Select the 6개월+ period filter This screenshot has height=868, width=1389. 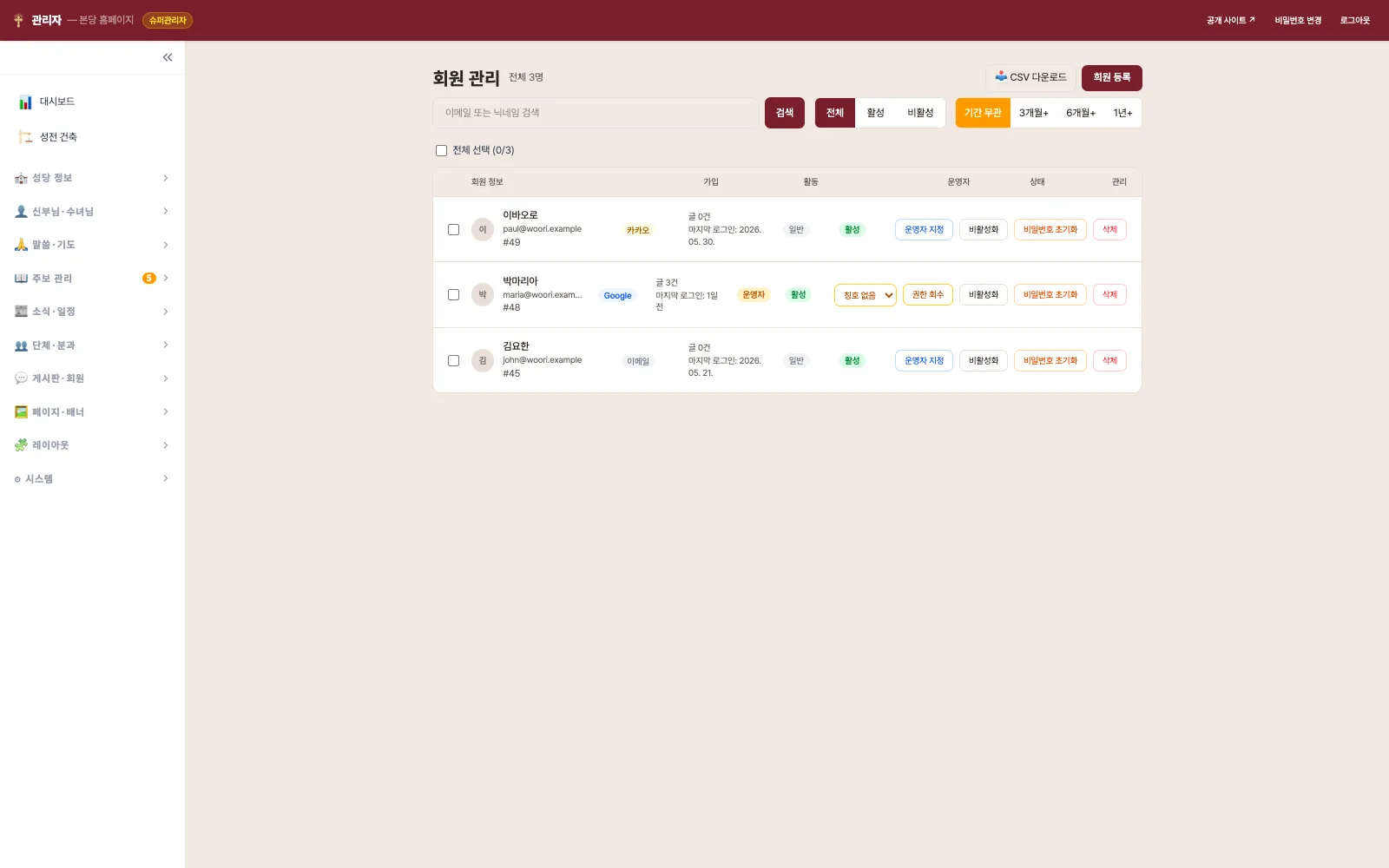click(1081, 113)
